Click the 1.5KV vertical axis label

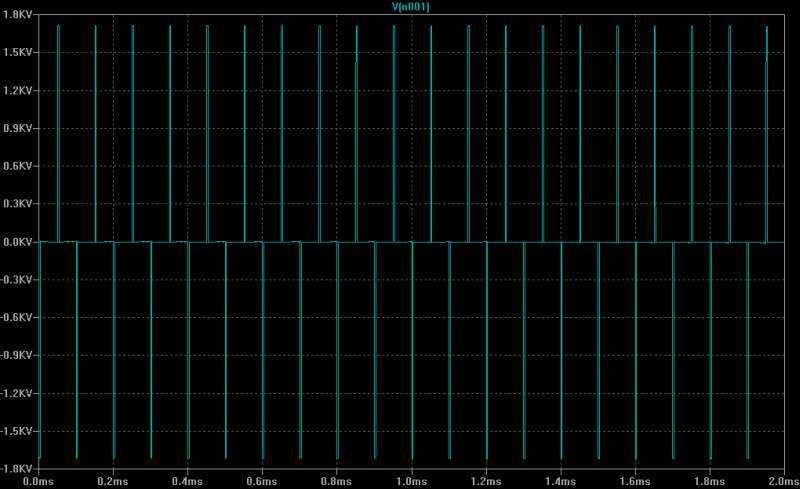pyautogui.click(x=17, y=52)
